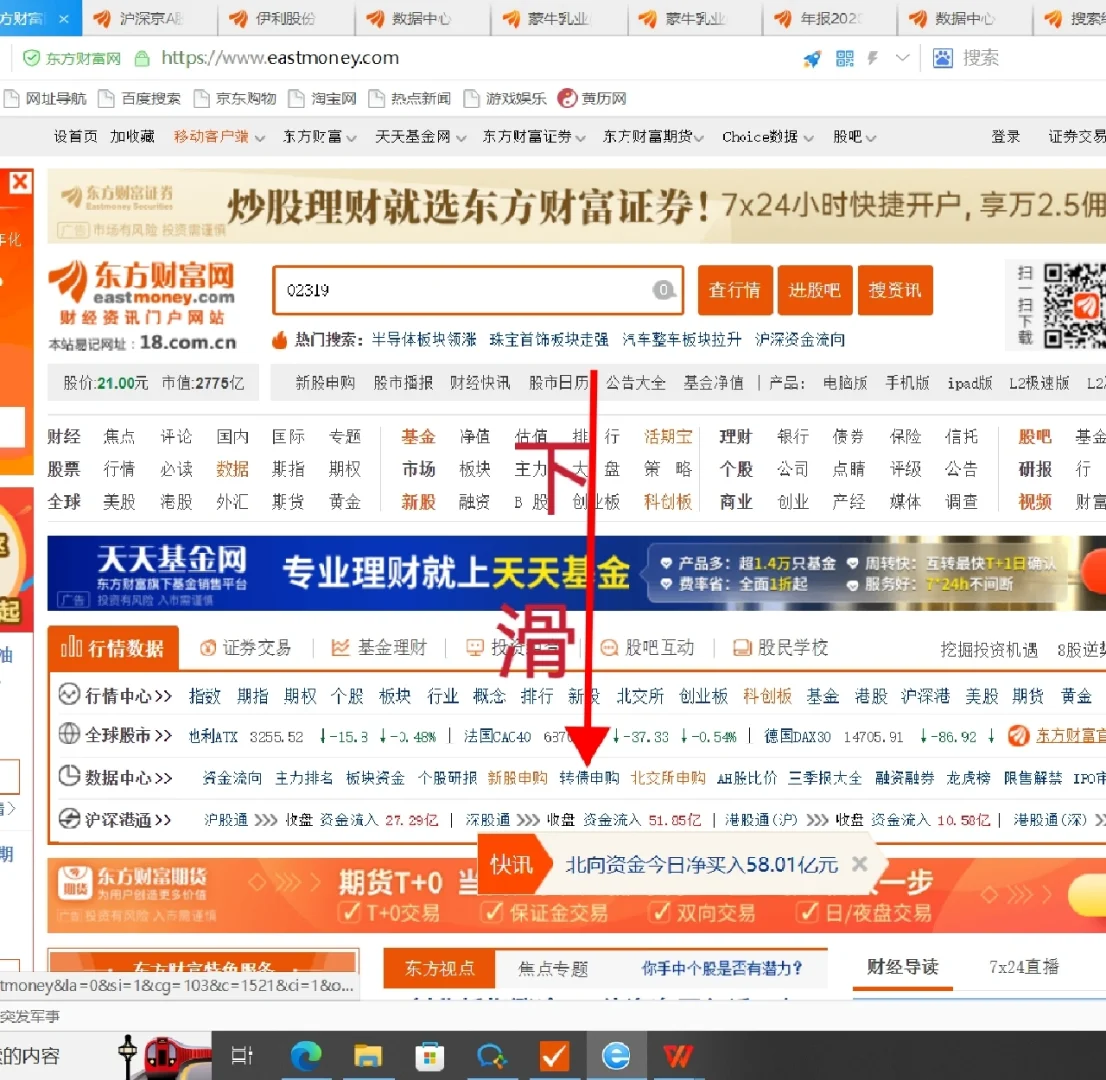Select the 行情数据 tab
Viewport: 1106px width, 1080px height.
click(x=113, y=648)
